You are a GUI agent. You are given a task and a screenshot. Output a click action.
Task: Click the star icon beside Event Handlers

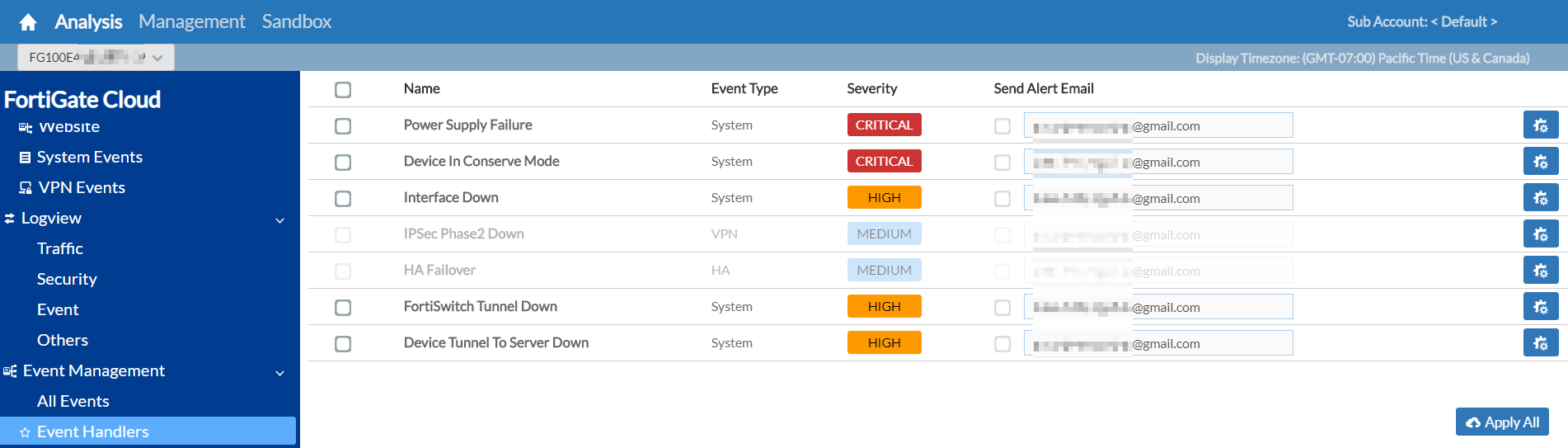pyautogui.click(x=25, y=432)
